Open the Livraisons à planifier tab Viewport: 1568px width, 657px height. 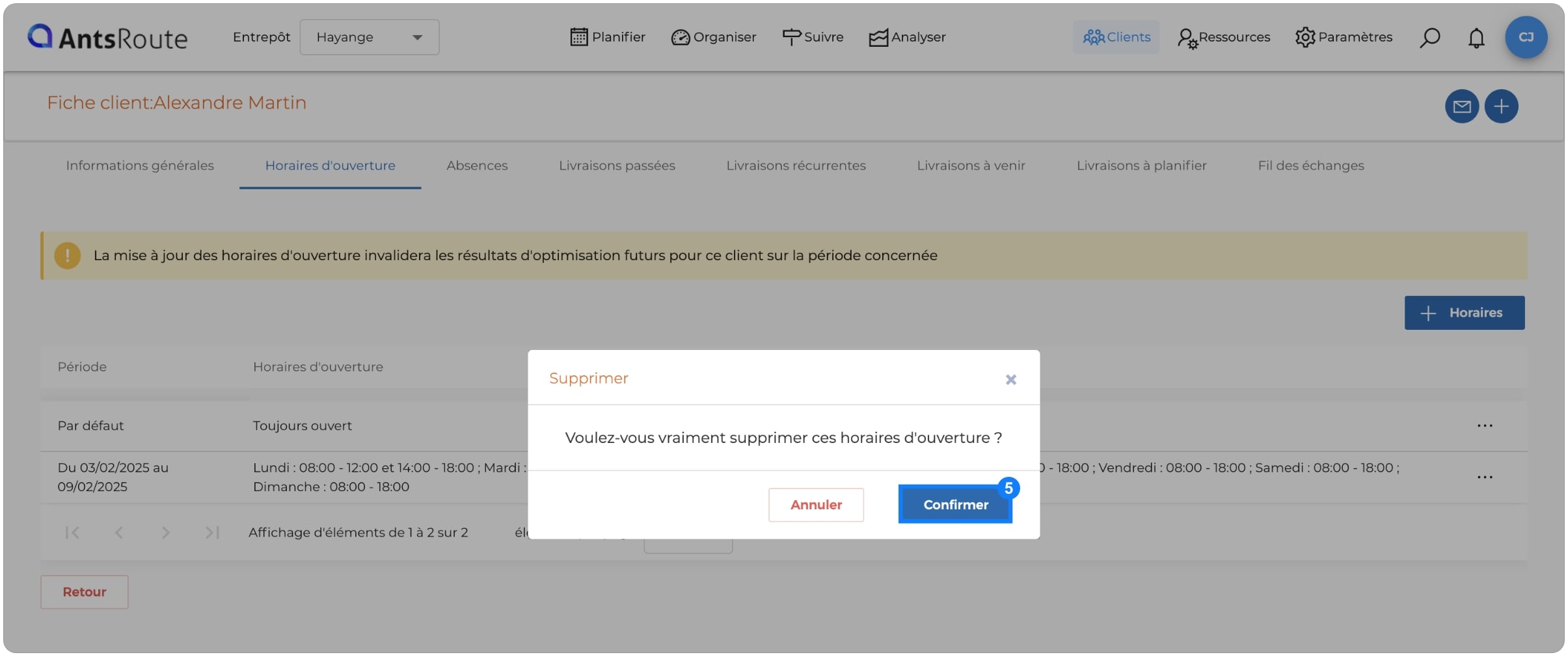pyautogui.click(x=1141, y=166)
